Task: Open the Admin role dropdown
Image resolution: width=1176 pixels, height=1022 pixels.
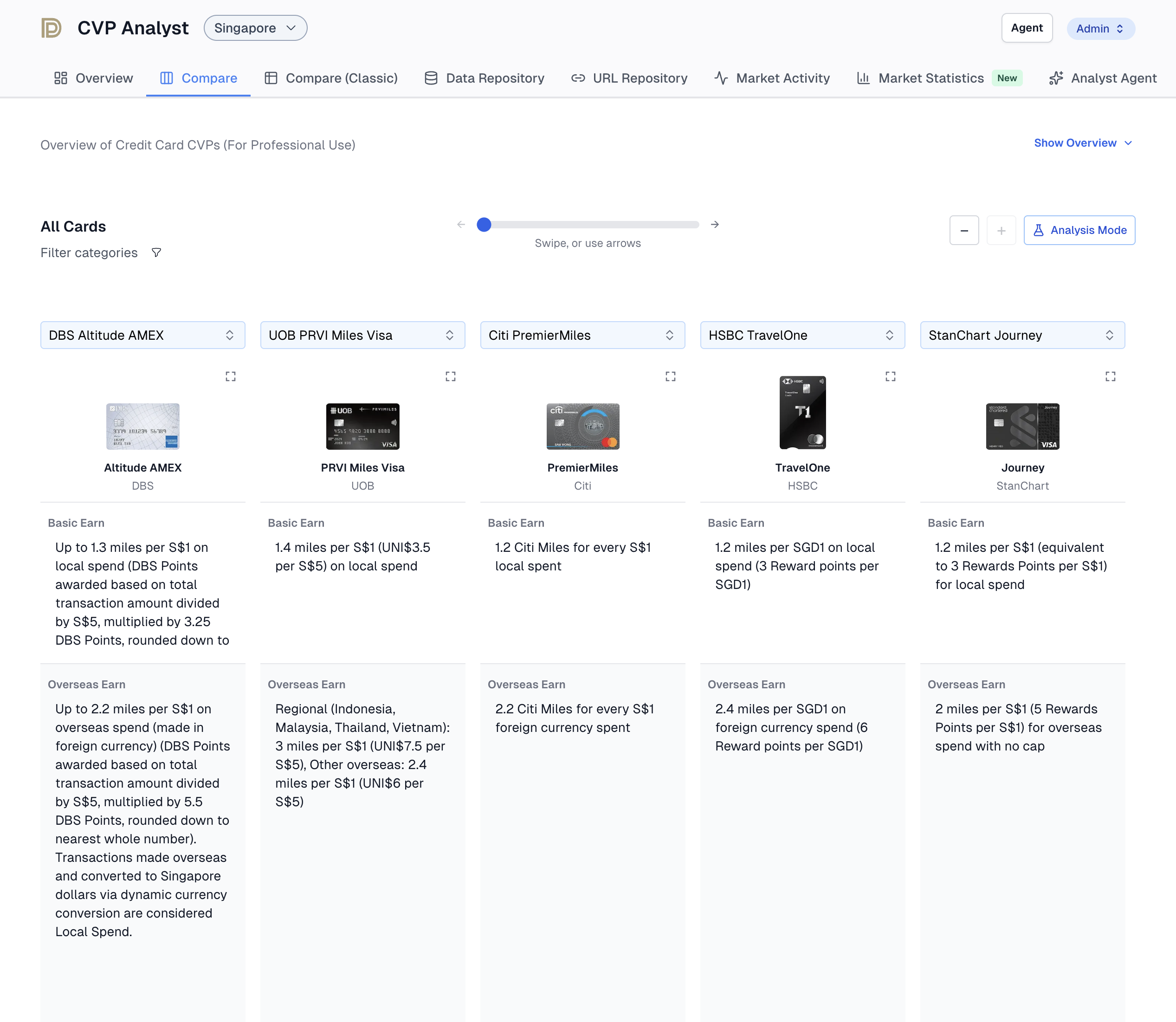Action: pyautogui.click(x=1101, y=28)
